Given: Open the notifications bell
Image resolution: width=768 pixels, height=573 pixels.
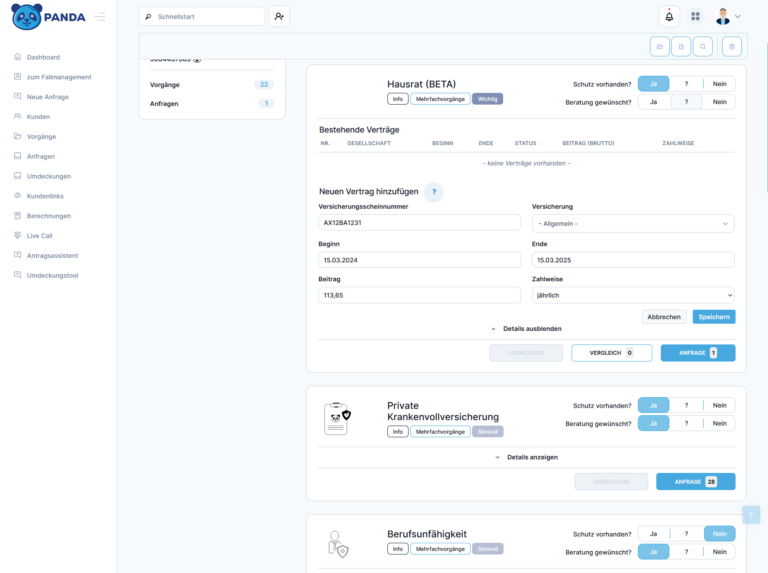Looking at the screenshot, I should coord(669,16).
